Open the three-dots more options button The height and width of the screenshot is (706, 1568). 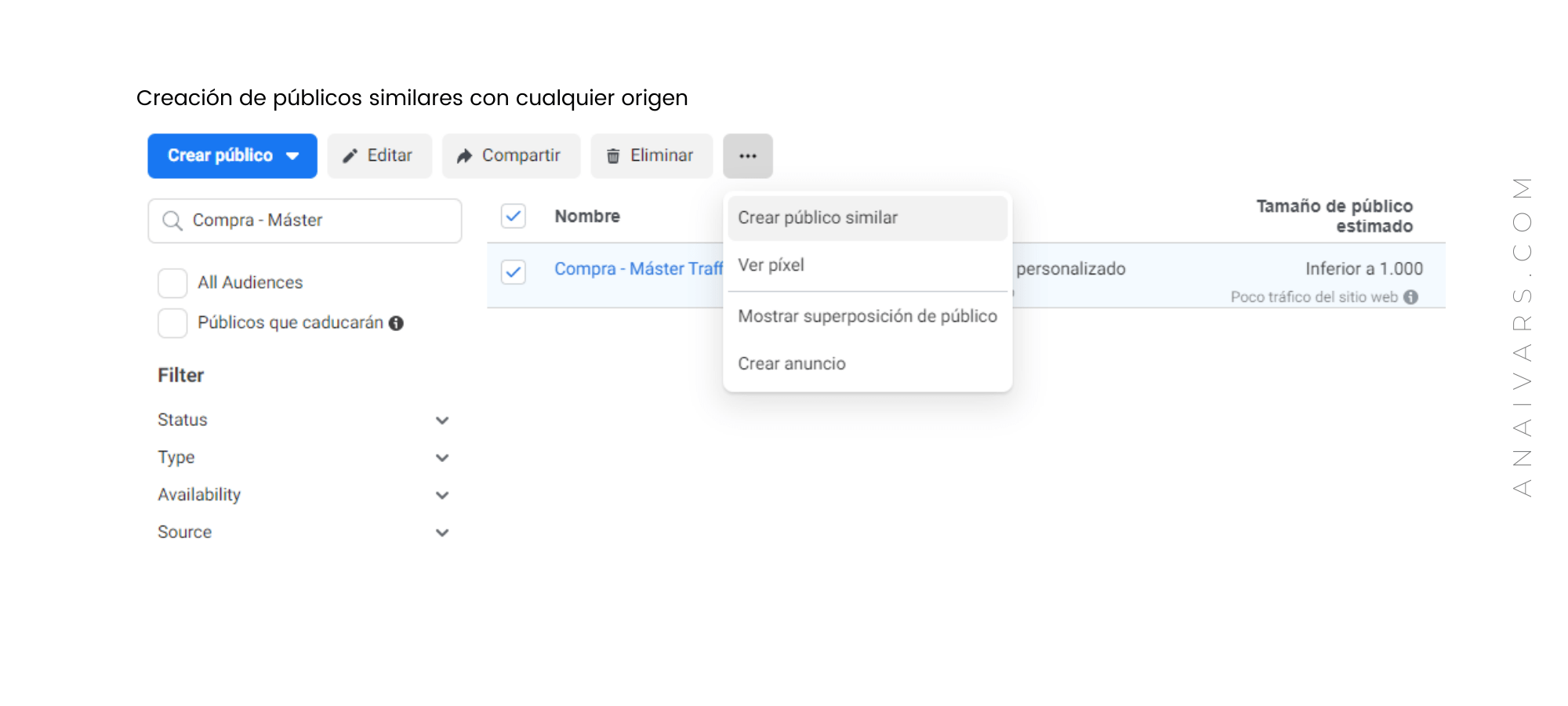tap(748, 156)
